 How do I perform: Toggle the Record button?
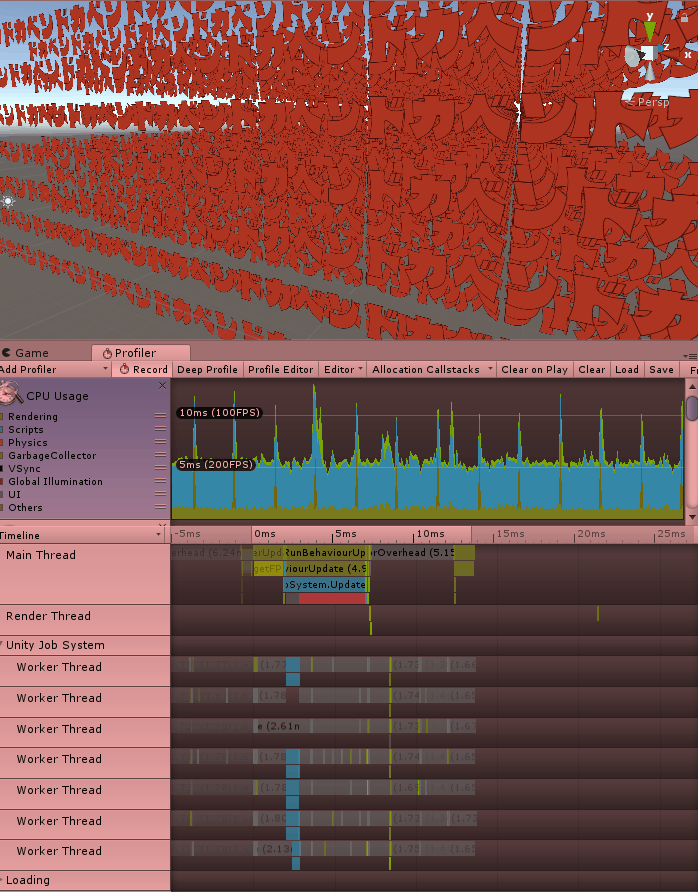(143, 369)
